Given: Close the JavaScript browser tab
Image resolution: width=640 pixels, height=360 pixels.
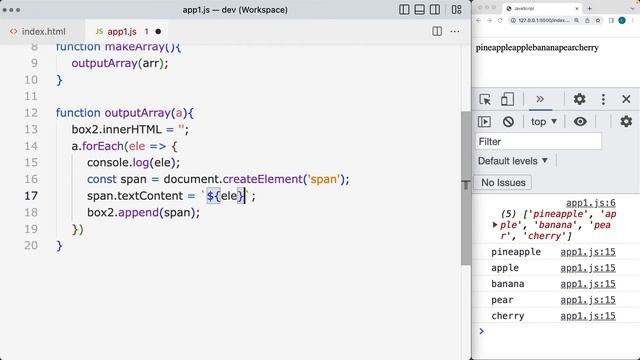Looking at the screenshot, I should point(577,8).
